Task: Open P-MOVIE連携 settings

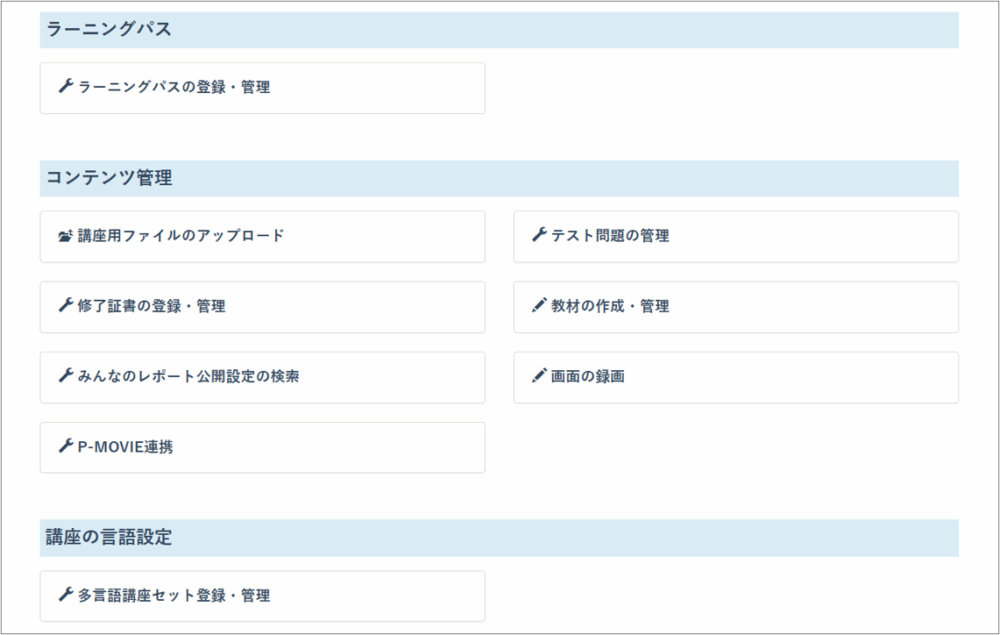Action: coord(263,448)
